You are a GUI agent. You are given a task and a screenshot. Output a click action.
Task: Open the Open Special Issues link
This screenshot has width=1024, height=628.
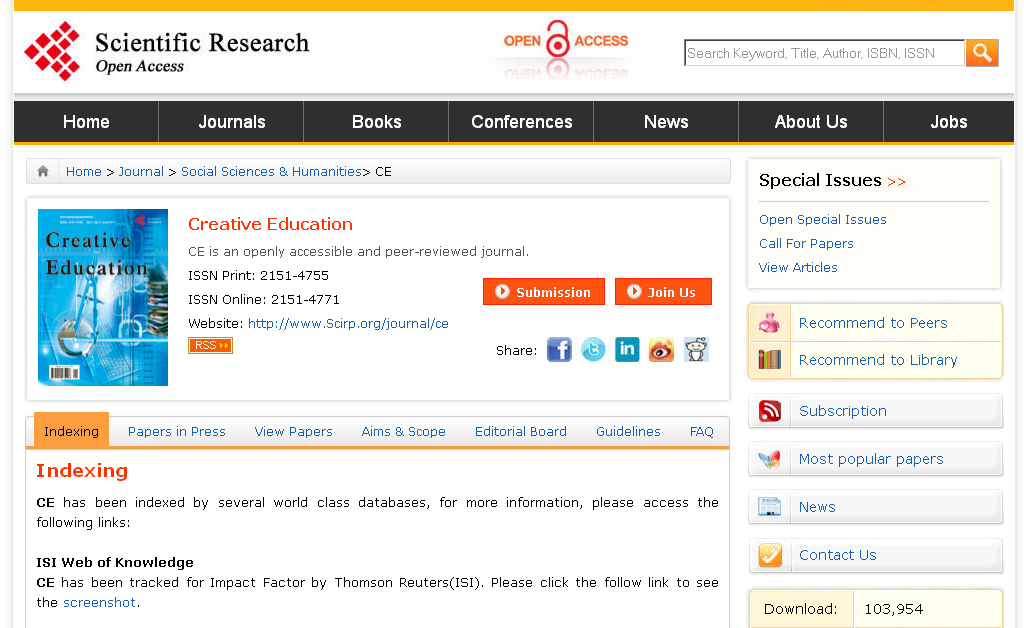(823, 219)
